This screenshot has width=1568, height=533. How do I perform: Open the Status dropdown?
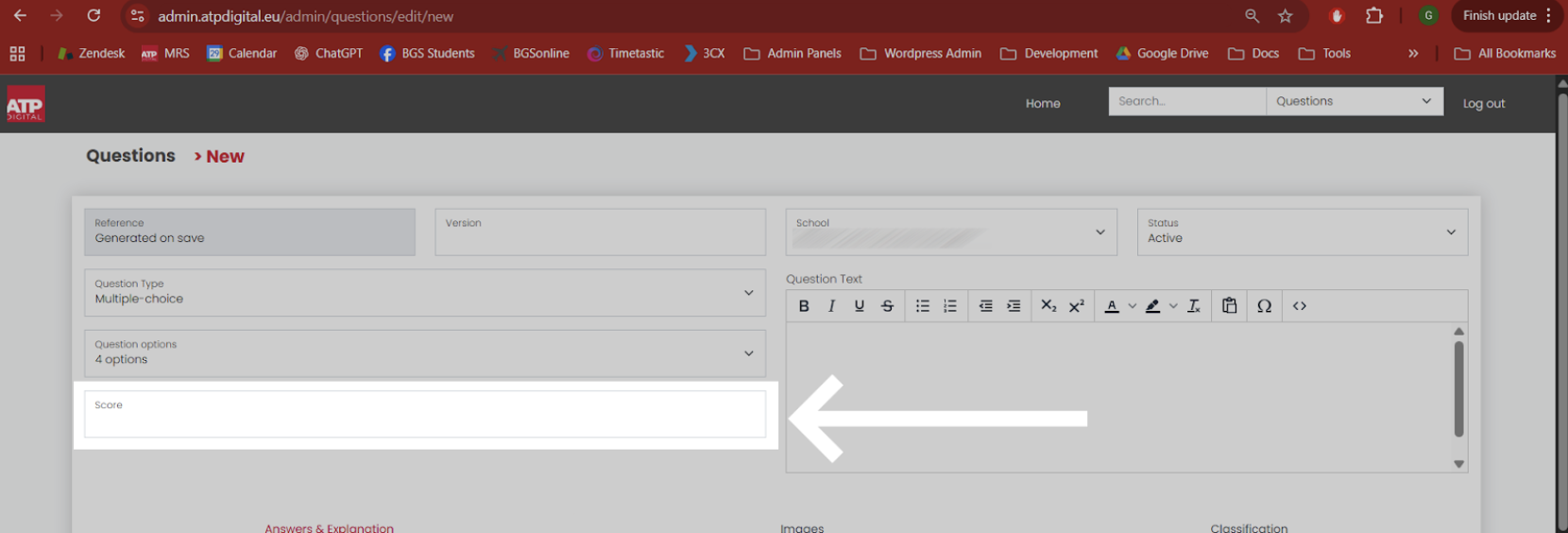1303,232
